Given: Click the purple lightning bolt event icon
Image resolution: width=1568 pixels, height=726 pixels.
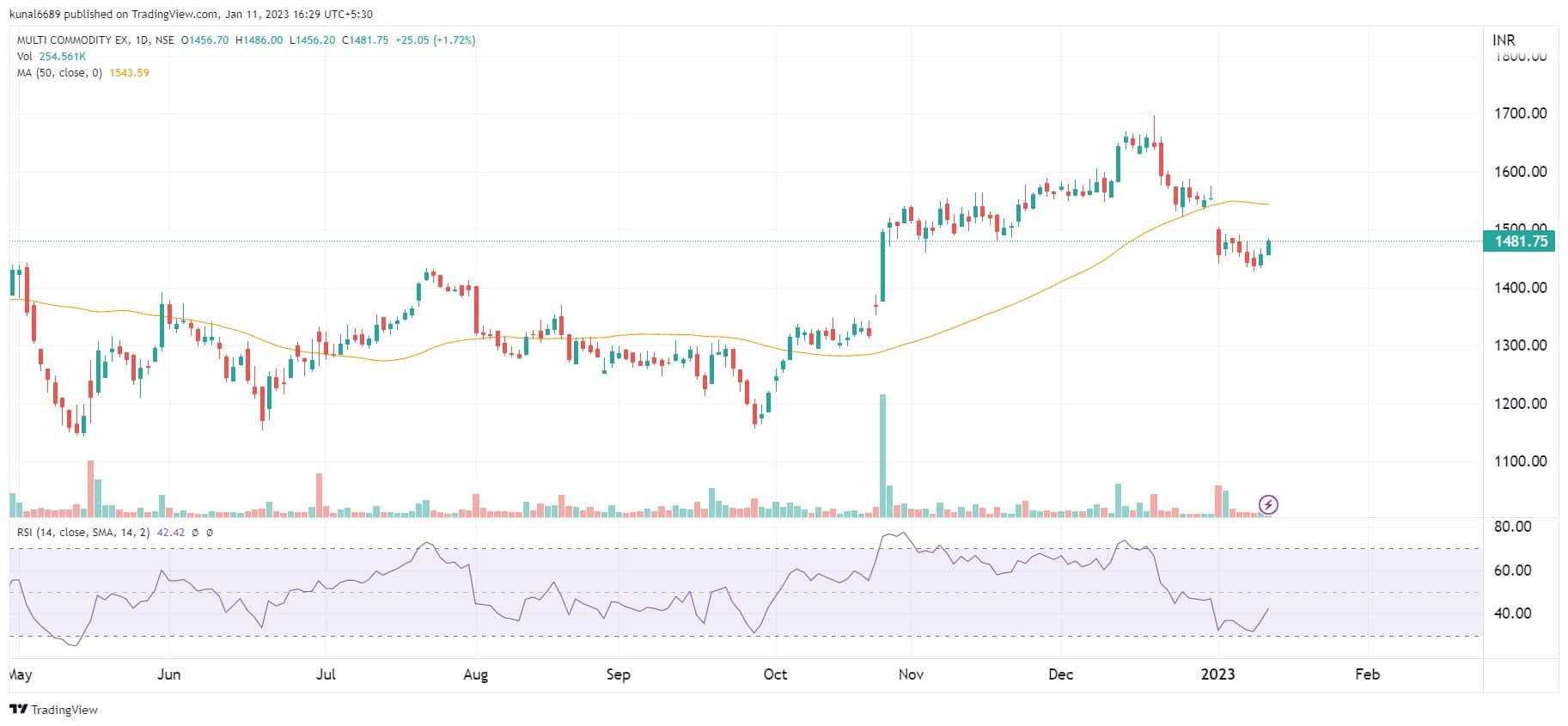Looking at the screenshot, I should [1268, 504].
